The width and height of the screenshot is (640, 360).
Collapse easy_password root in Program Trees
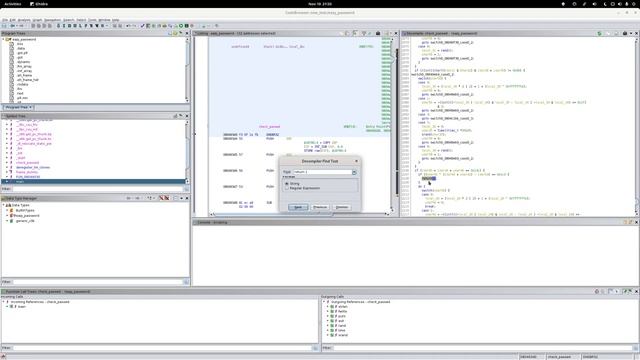pyautogui.click(x=3, y=39)
